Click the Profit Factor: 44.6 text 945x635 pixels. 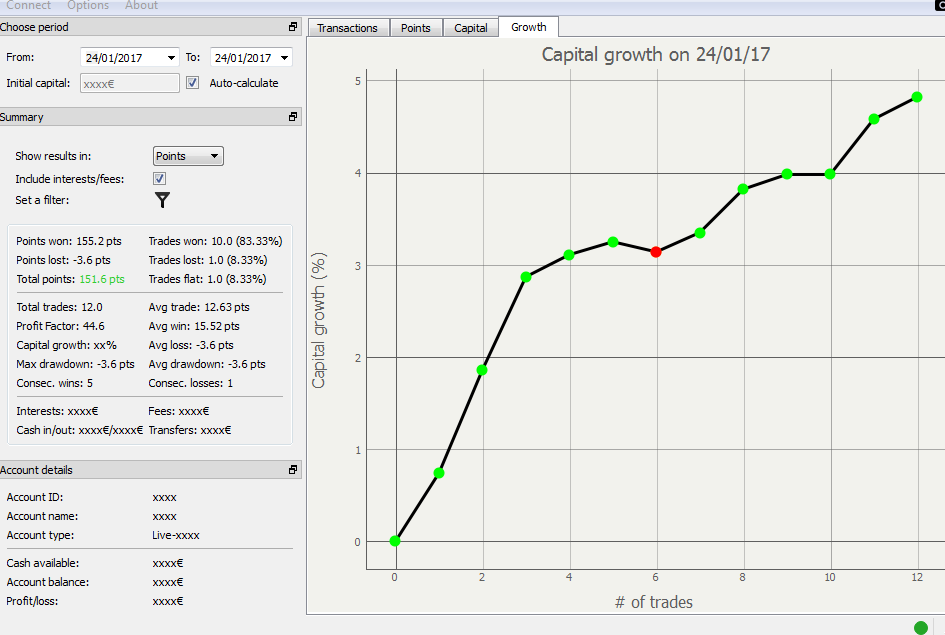[x=60, y=326]
